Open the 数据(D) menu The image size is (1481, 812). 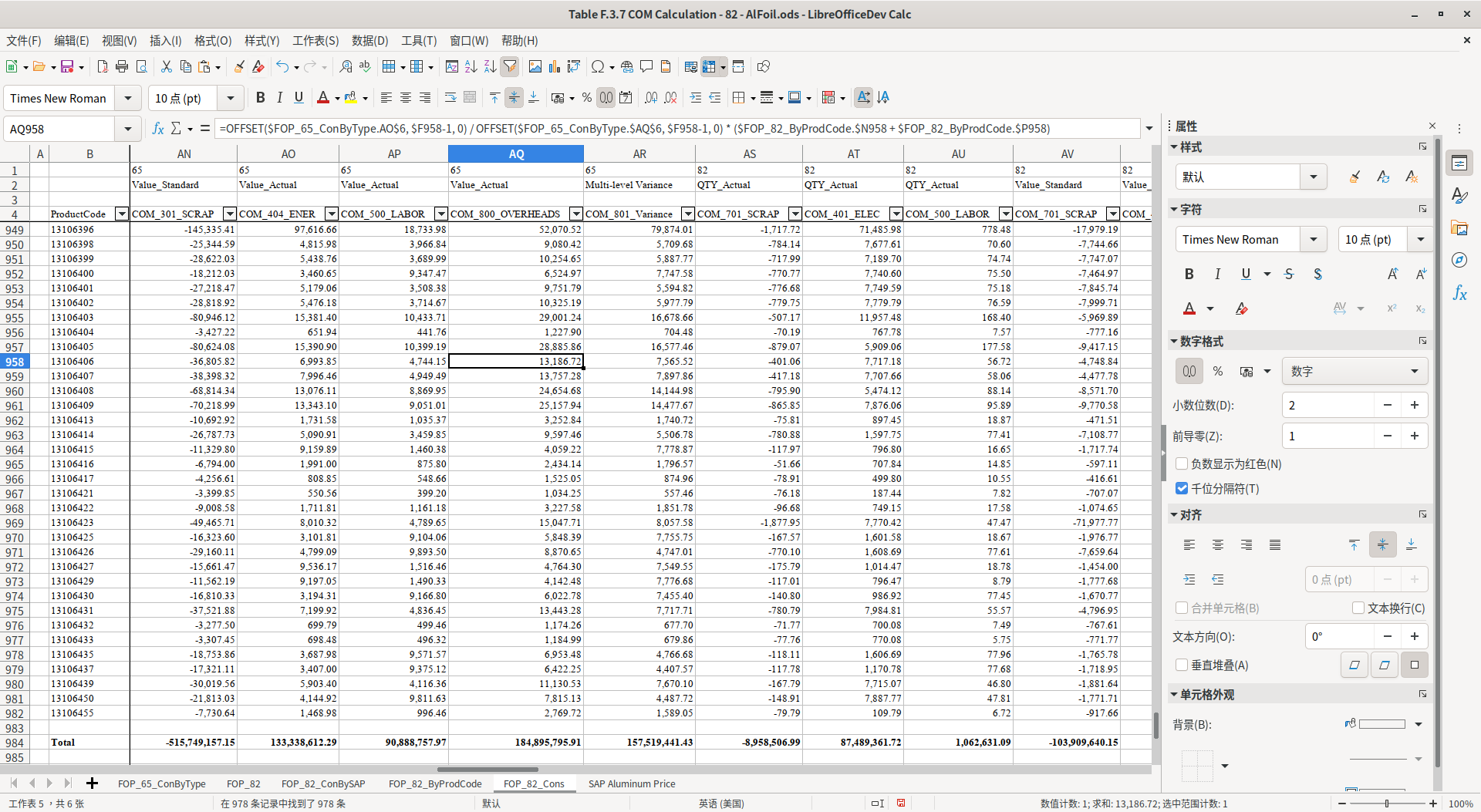tap(369, 41)
